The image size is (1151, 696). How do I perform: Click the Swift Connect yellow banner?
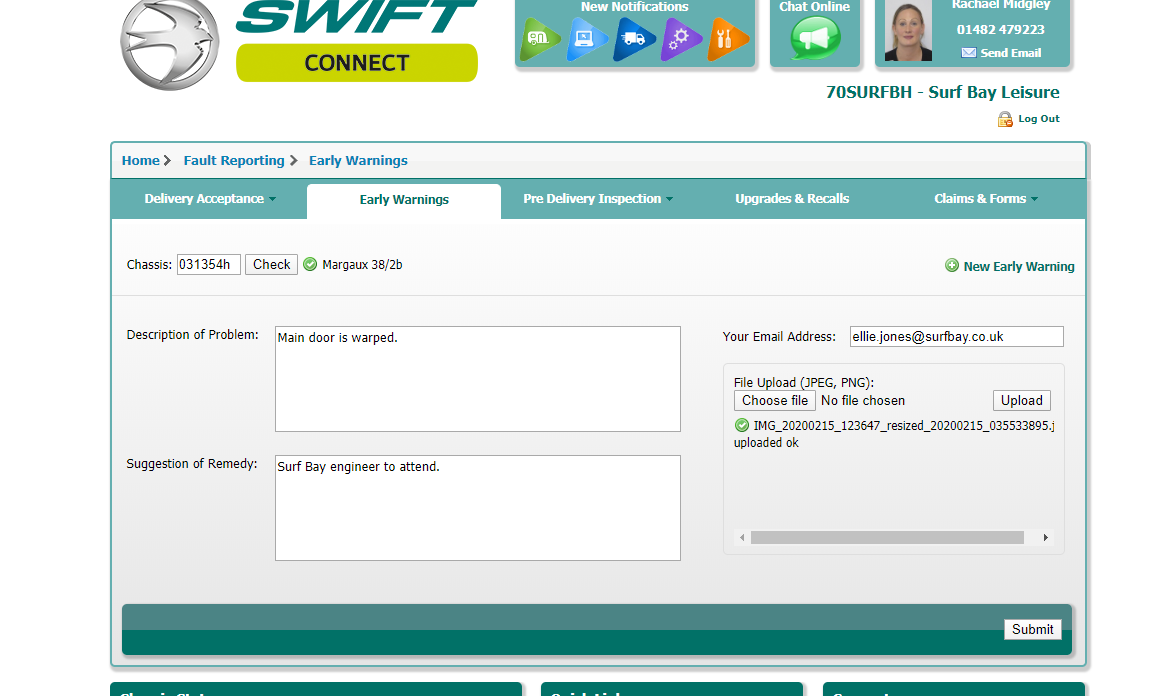pyautogui.click(x=357, y=63)
